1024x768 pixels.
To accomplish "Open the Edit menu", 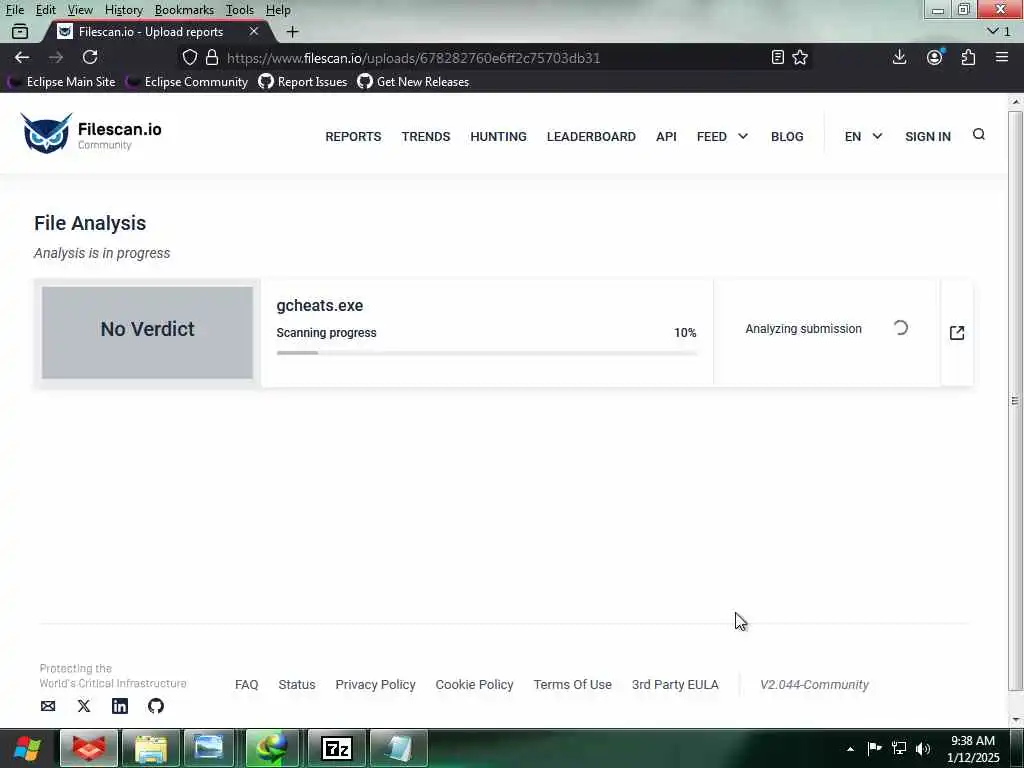I will tap(46, 10).
